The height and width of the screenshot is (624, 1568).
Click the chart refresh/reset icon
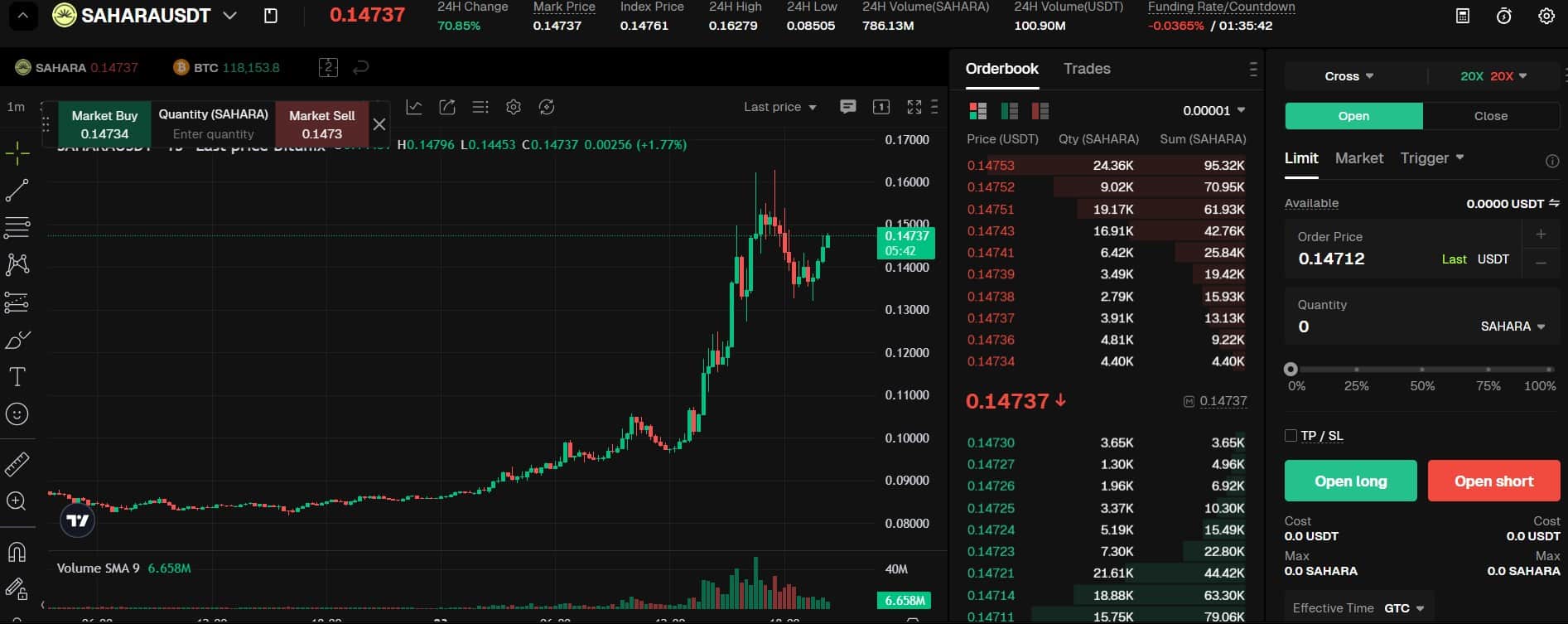(x=546, y=107)
